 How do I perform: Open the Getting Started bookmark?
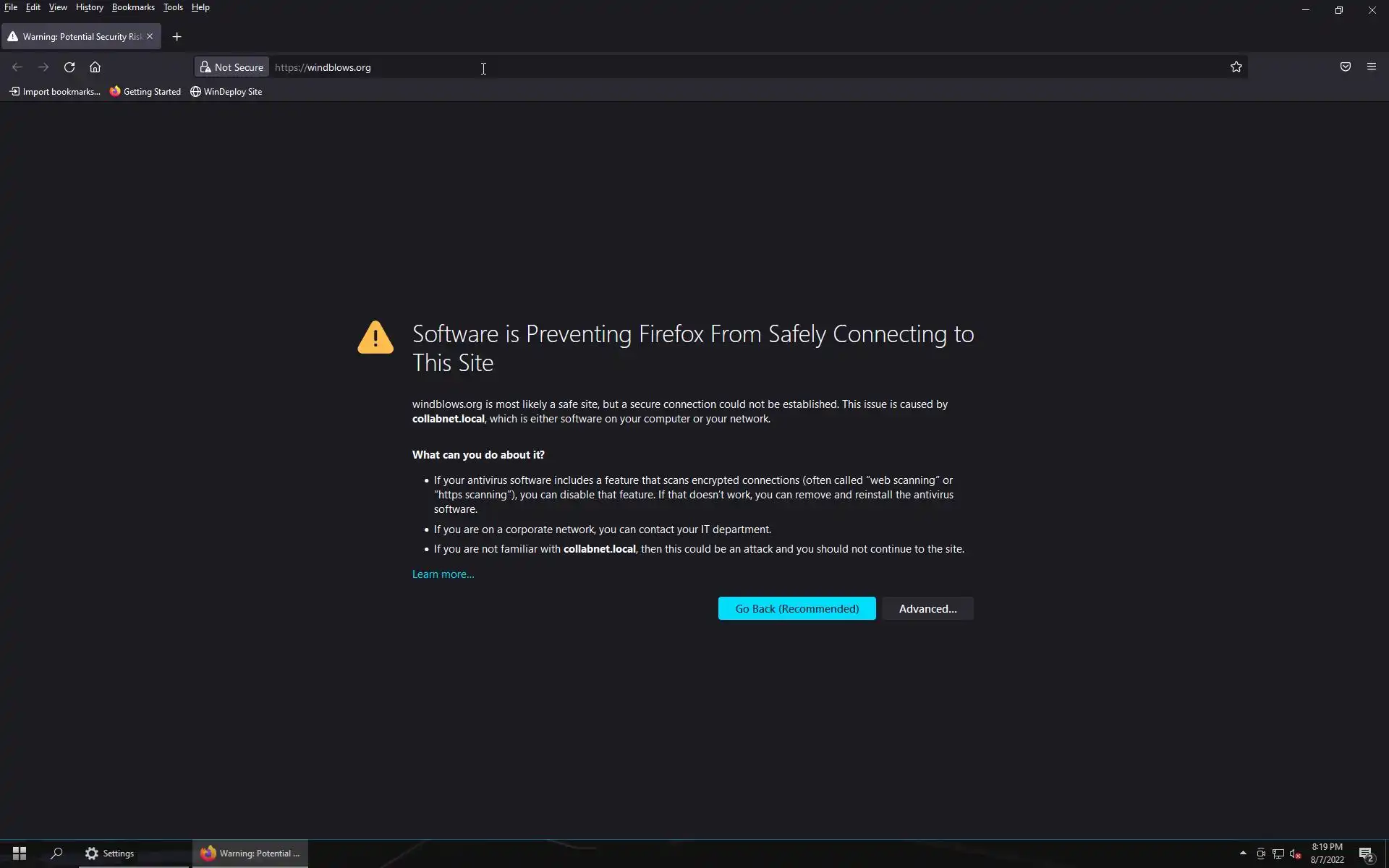[x=145, y=92]
